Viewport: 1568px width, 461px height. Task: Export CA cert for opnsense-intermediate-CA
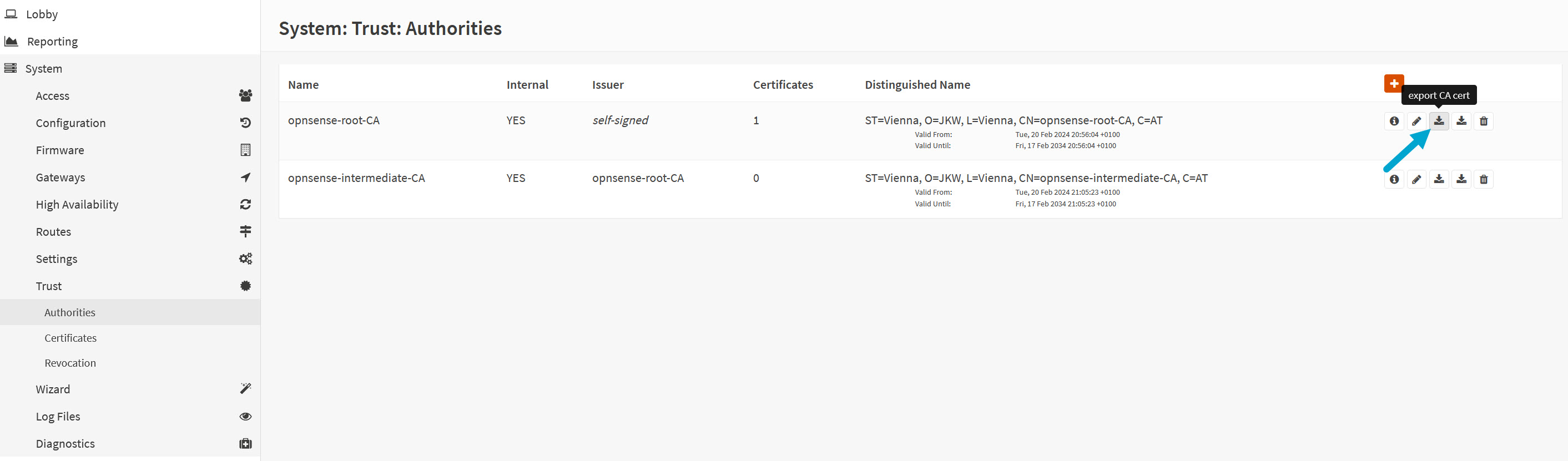[x=1438, y=179]
